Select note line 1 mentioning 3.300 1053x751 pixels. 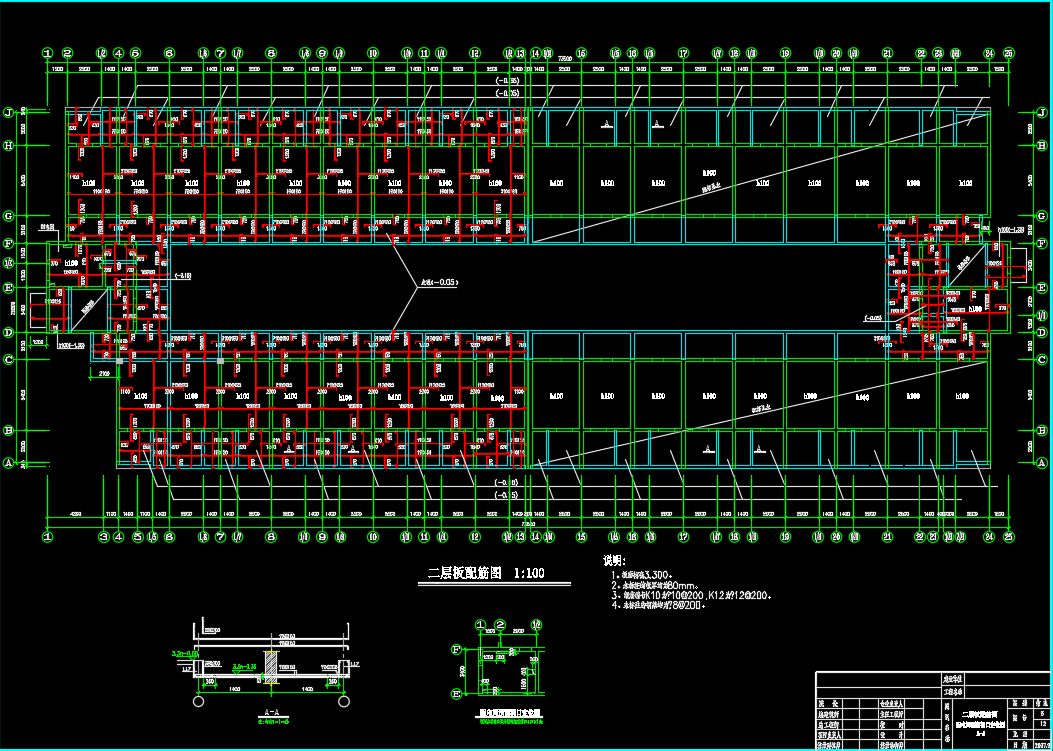coord(641,575)
